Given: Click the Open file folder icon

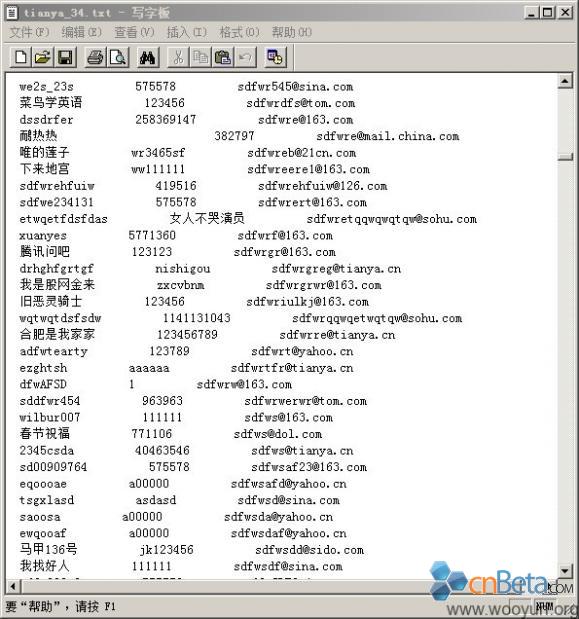Looking at the screenshot, I should pos(43,57).
